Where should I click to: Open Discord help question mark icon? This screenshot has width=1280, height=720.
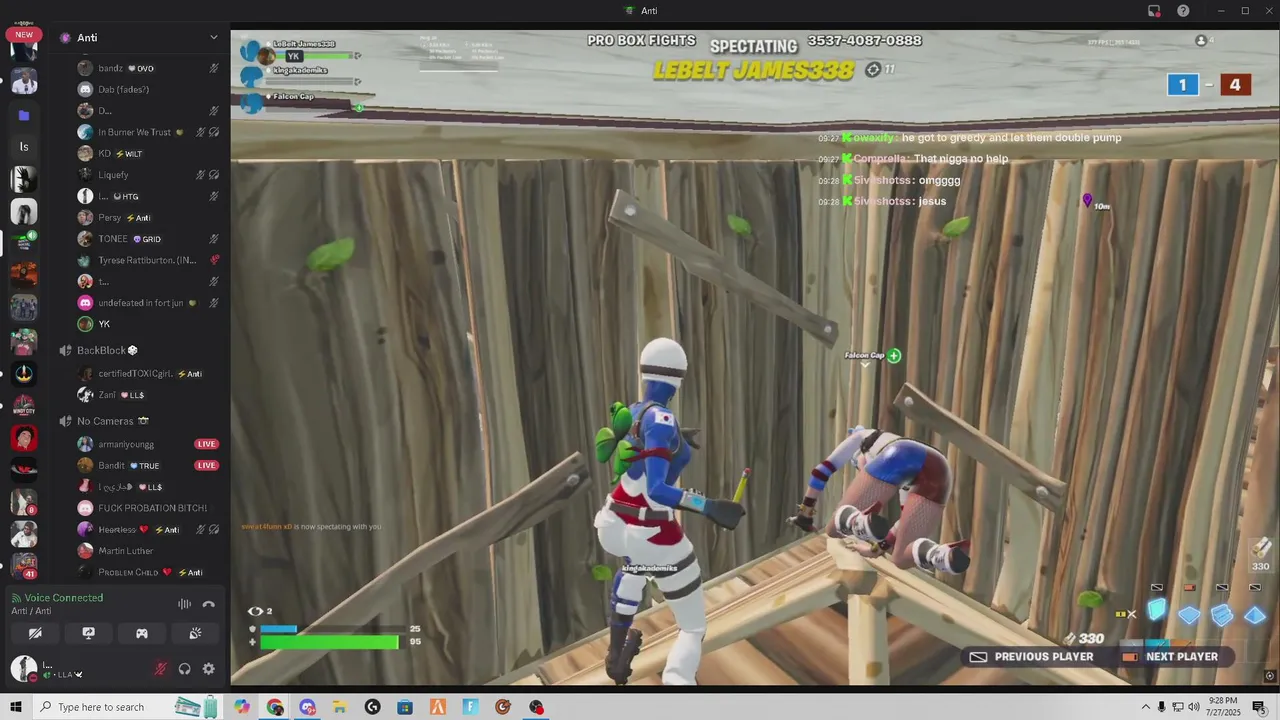1183,11
